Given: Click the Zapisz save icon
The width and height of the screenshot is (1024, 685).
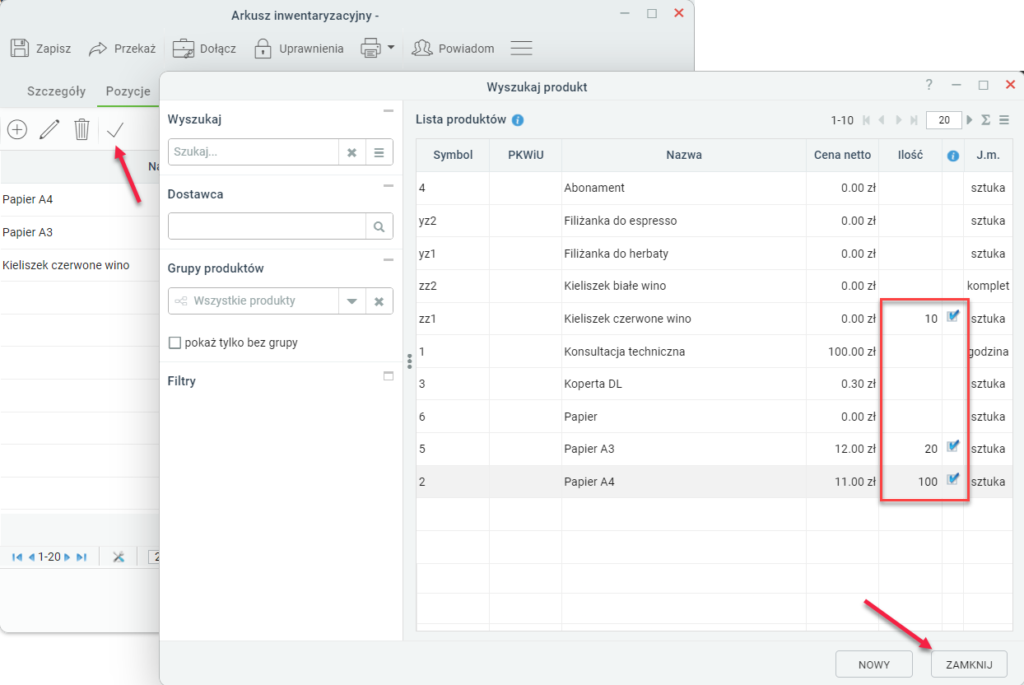Looking at the screenshot, I should [x=20, y=48].
